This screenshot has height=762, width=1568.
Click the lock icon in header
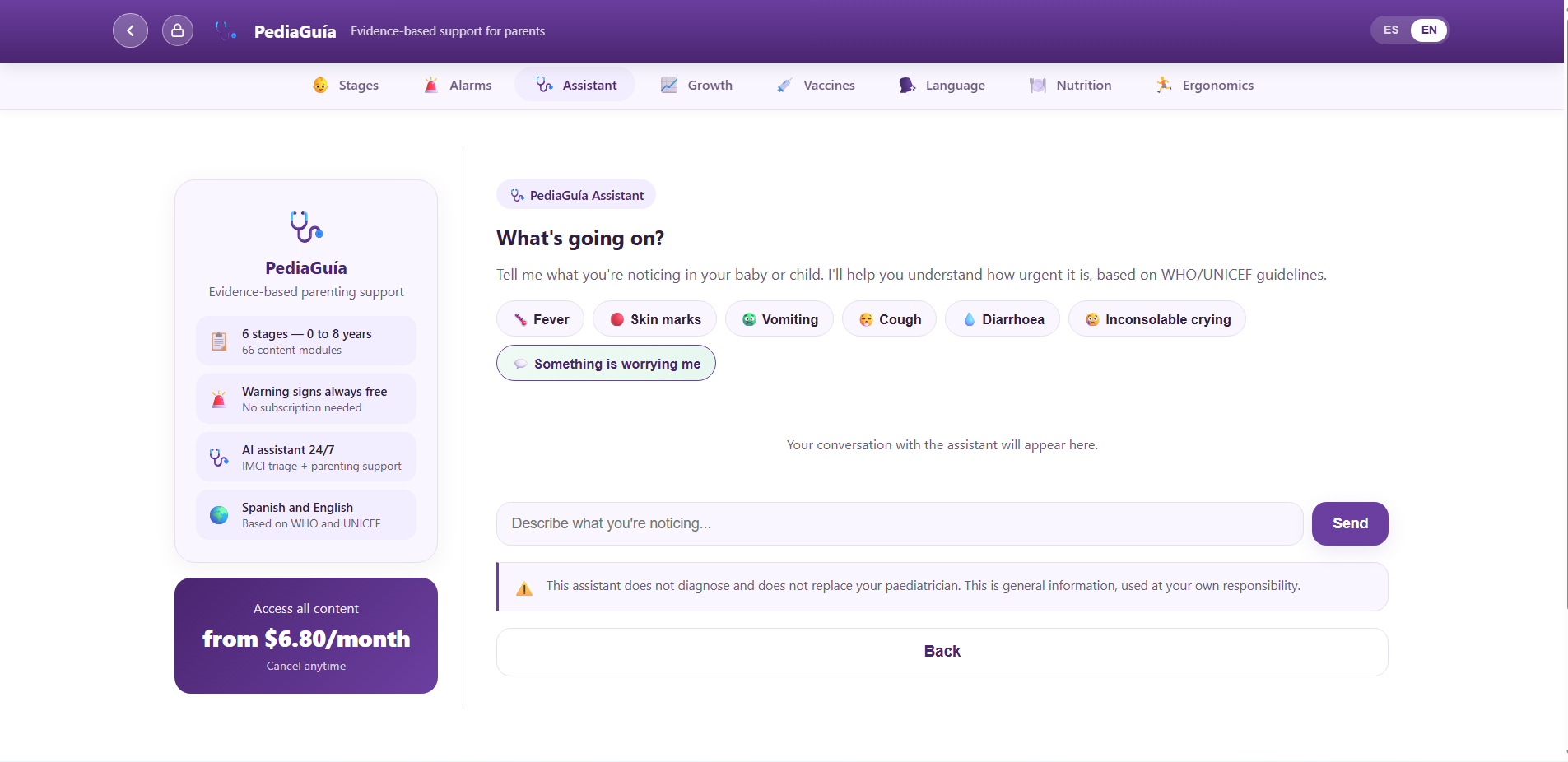[x=178, y=30]
